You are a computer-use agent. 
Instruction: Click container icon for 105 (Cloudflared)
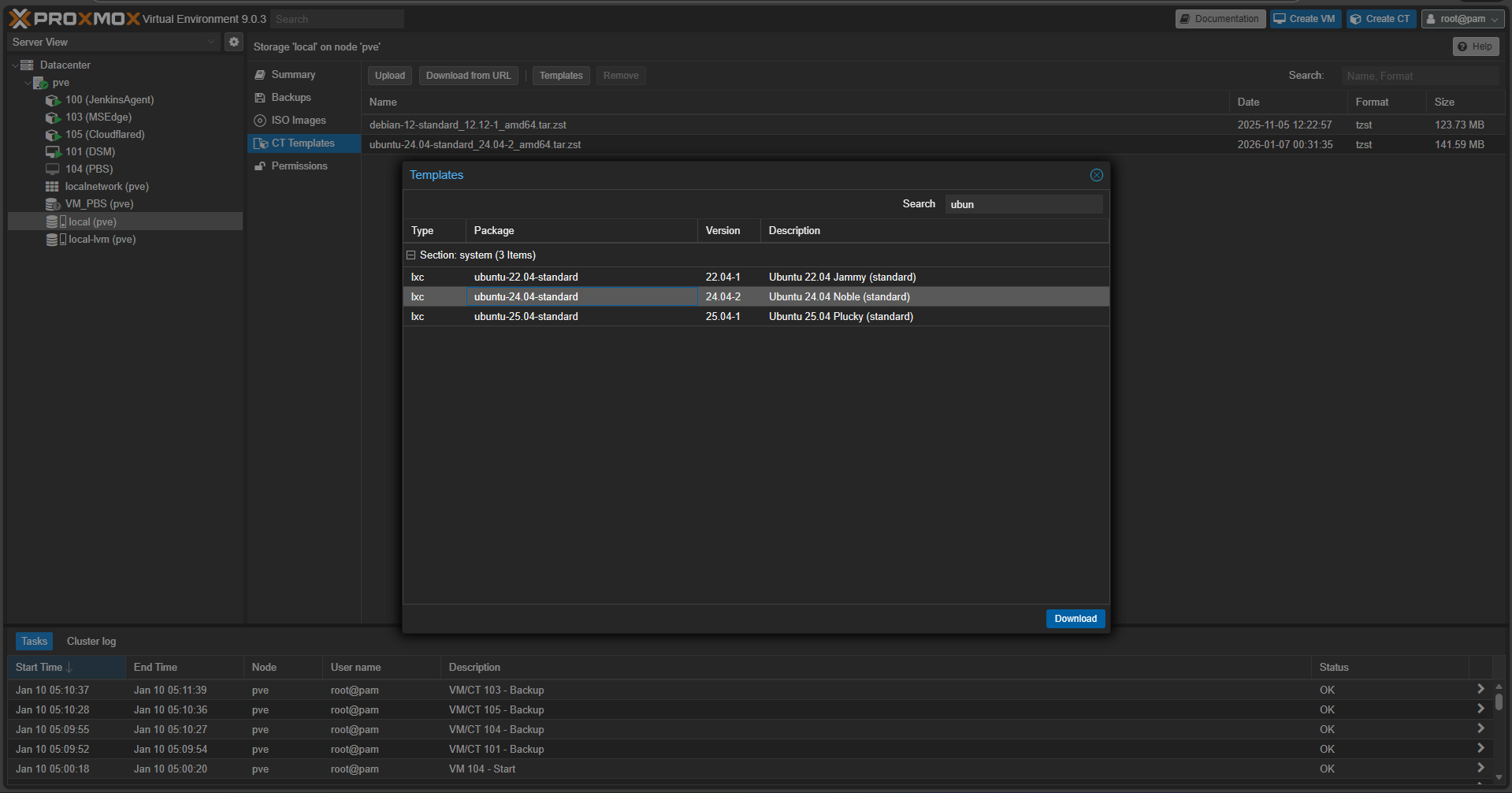coord(53,135)
